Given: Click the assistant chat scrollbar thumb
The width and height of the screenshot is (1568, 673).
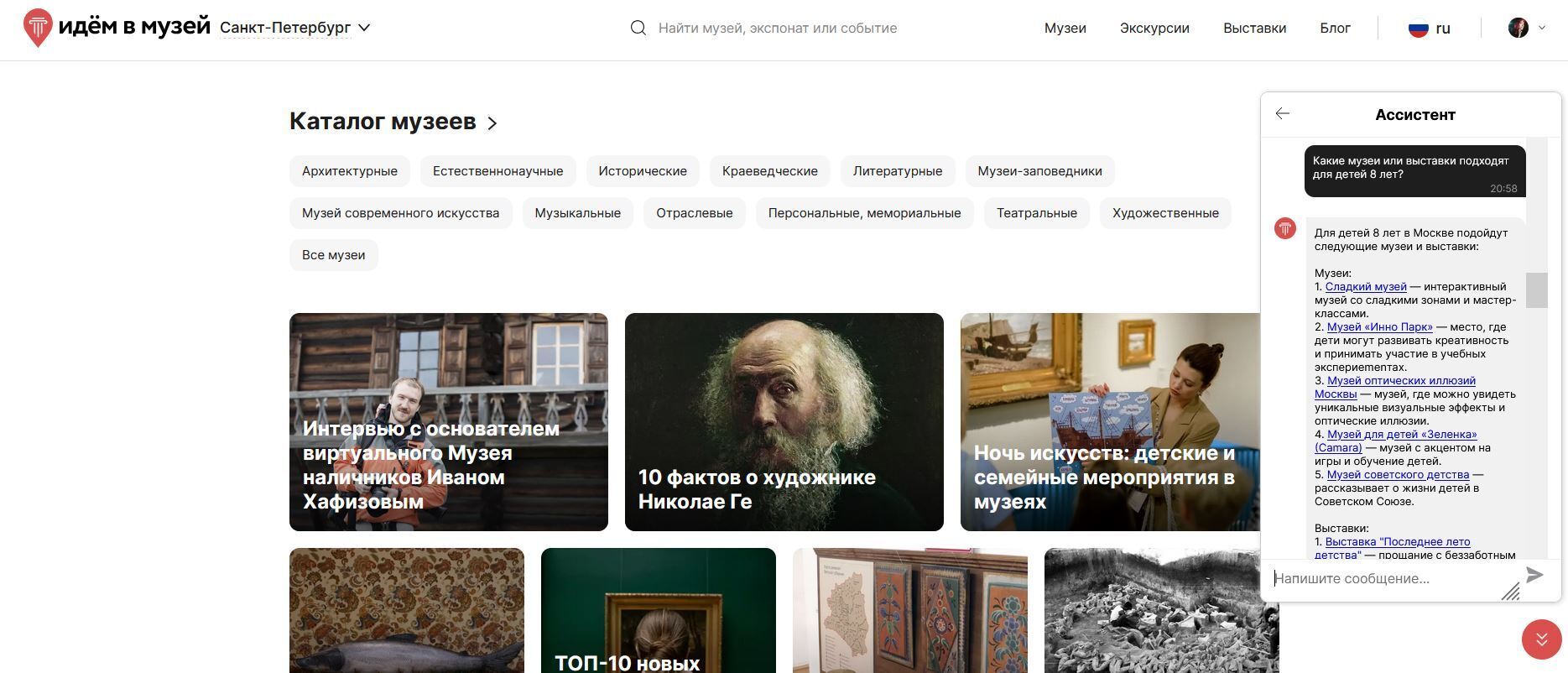Looking at the screenshot, I should click(x=1536, y=290).
